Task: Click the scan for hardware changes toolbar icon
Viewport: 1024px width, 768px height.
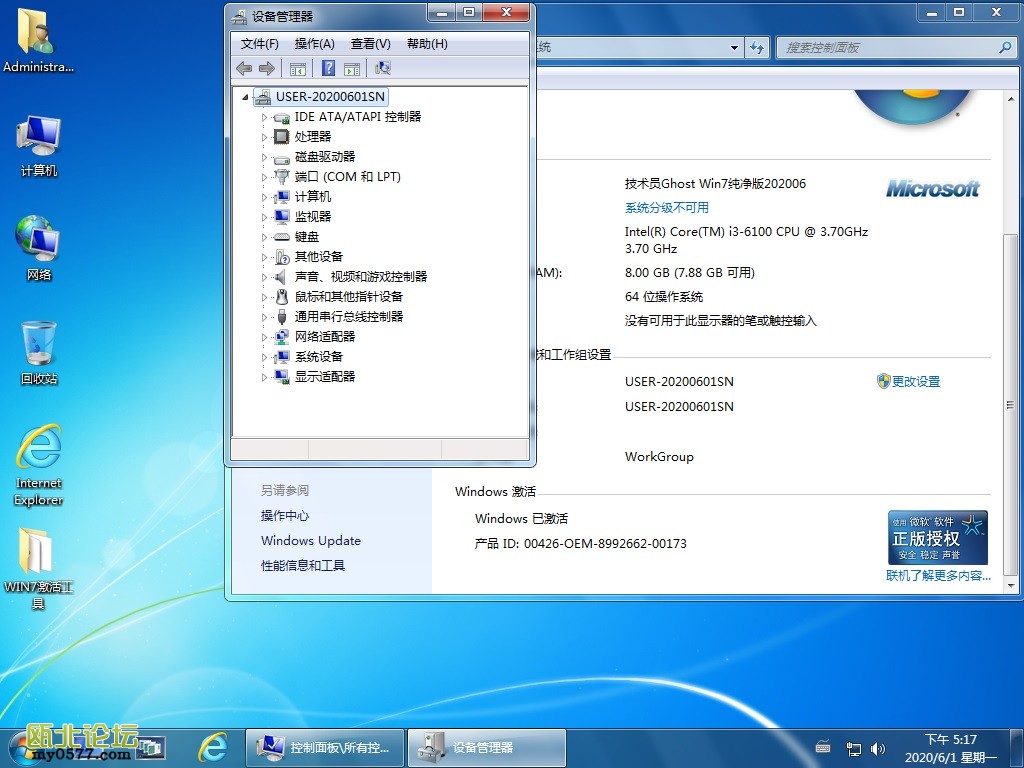Action: (382, 68)
